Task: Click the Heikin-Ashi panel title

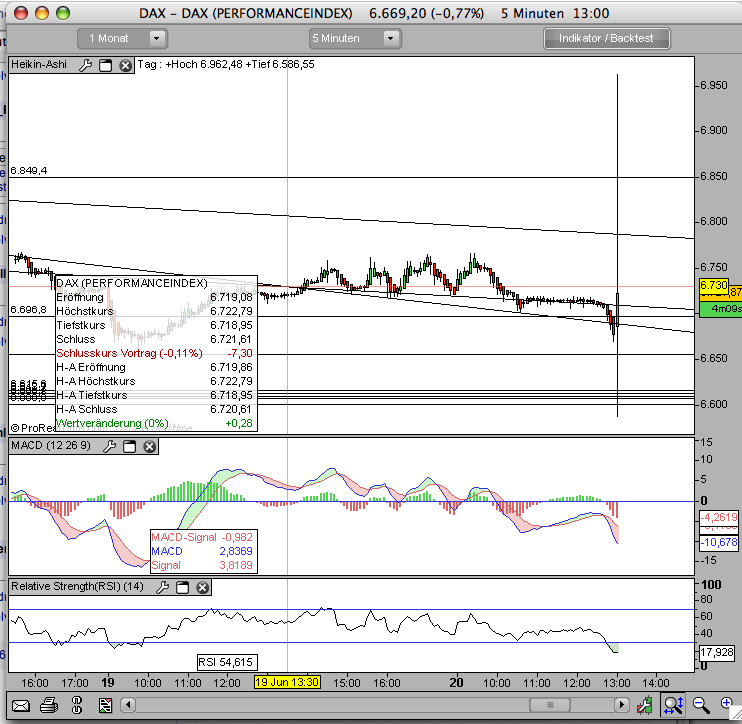Action: click(x=39, y=64)
